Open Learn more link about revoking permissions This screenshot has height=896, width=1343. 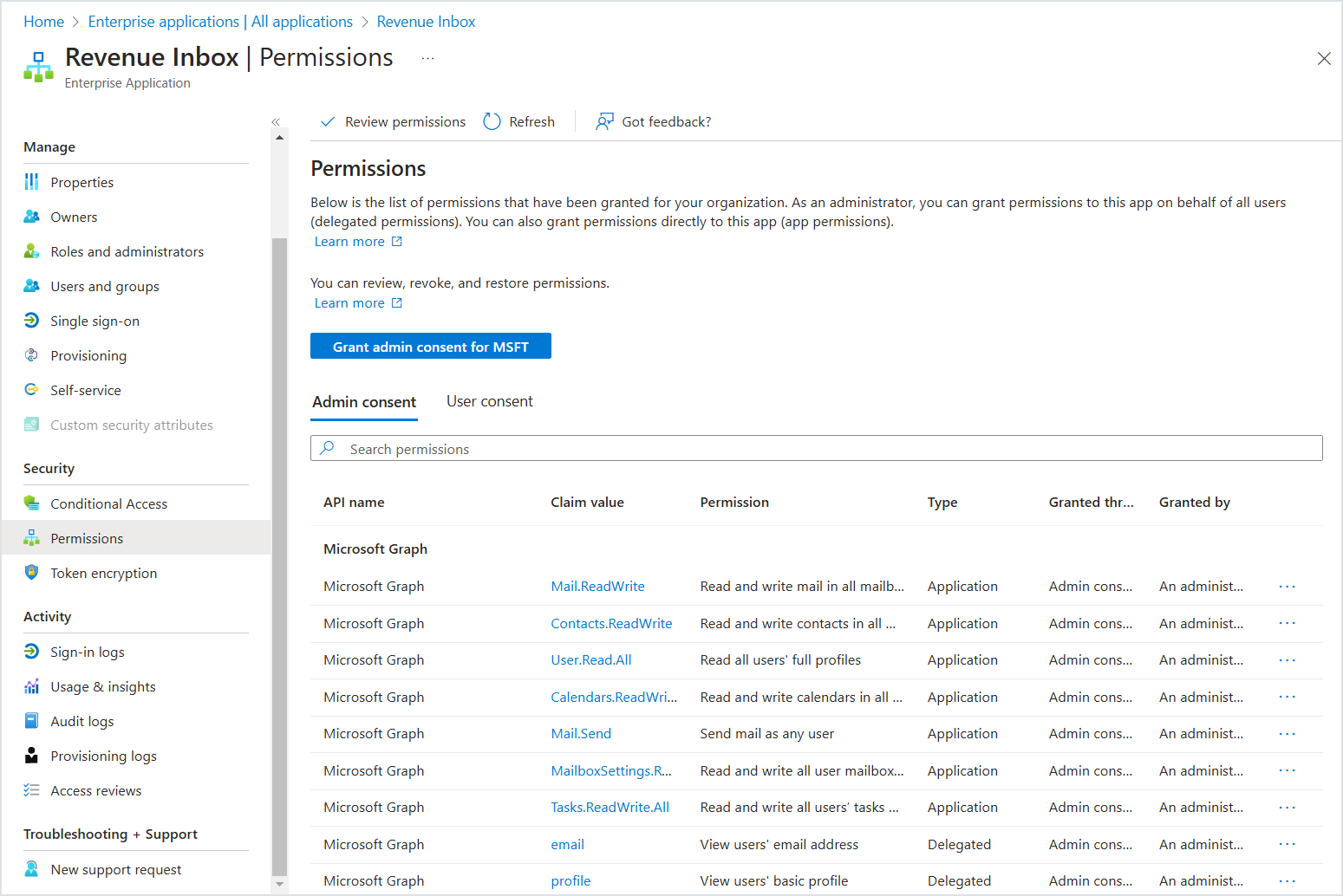click(358, 303)
